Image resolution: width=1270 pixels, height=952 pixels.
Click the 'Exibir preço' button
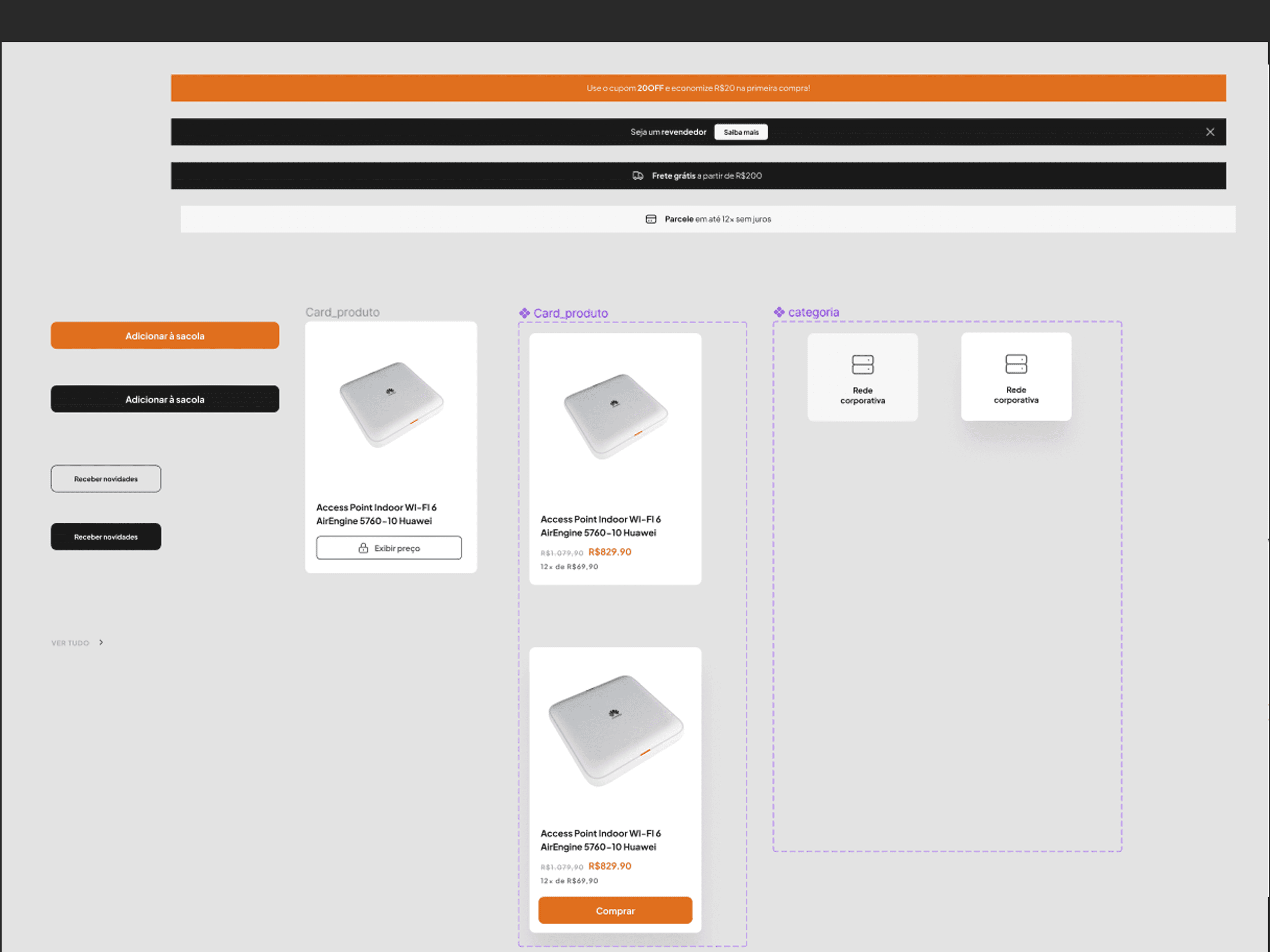pos(389,548)
